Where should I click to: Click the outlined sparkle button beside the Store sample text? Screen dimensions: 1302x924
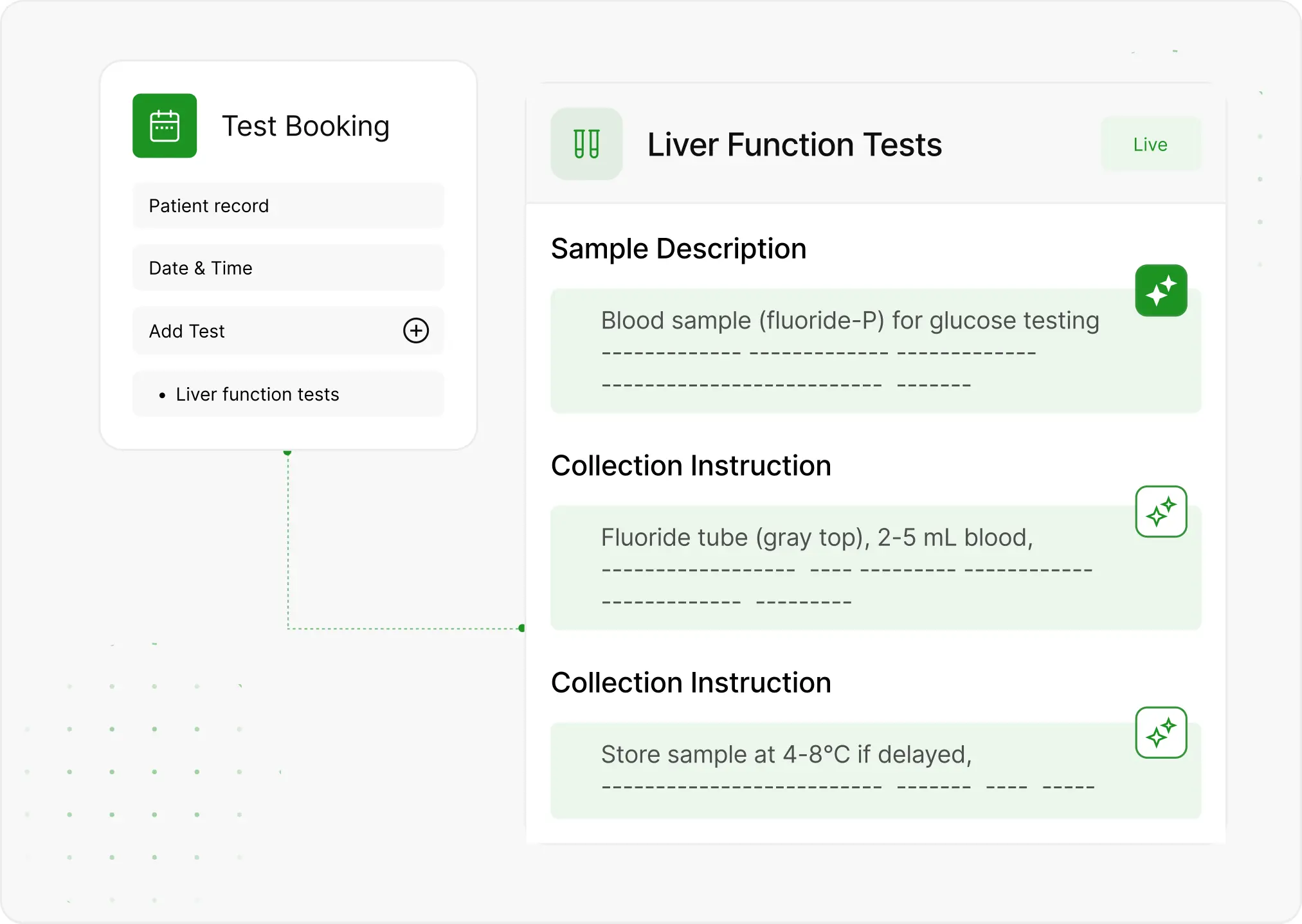click(x=1161, y=732)
